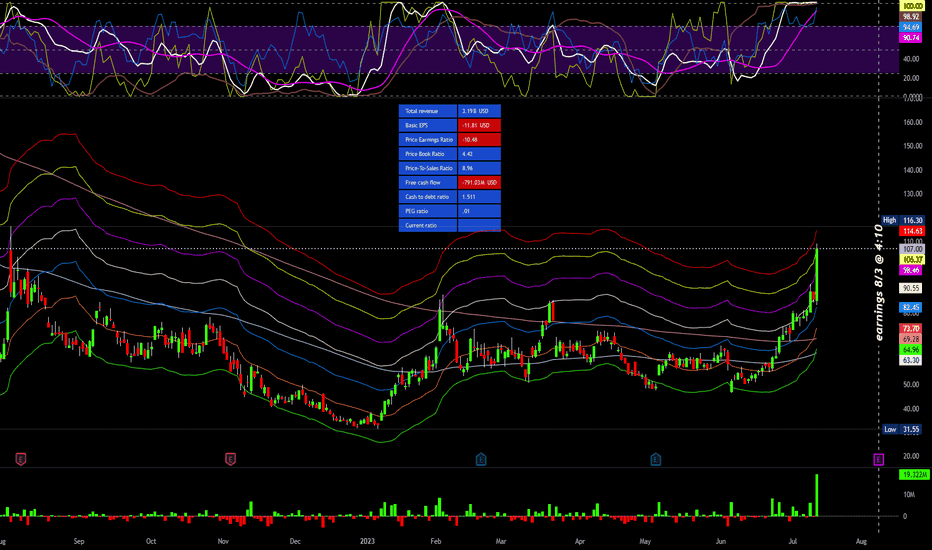932x550 pixels.
Task: Open the blue earnings marker near May
Action: click(x=656, y=459)
